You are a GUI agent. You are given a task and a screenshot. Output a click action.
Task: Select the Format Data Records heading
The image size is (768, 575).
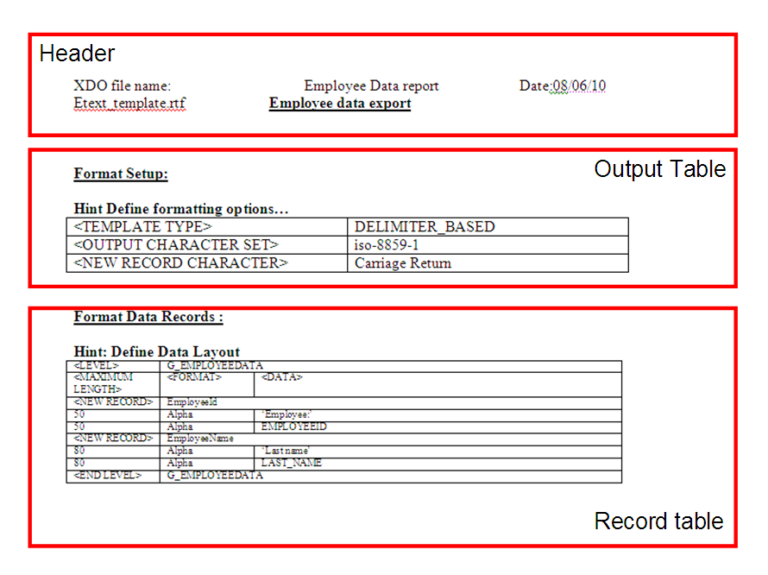click(x=148, y=317)
